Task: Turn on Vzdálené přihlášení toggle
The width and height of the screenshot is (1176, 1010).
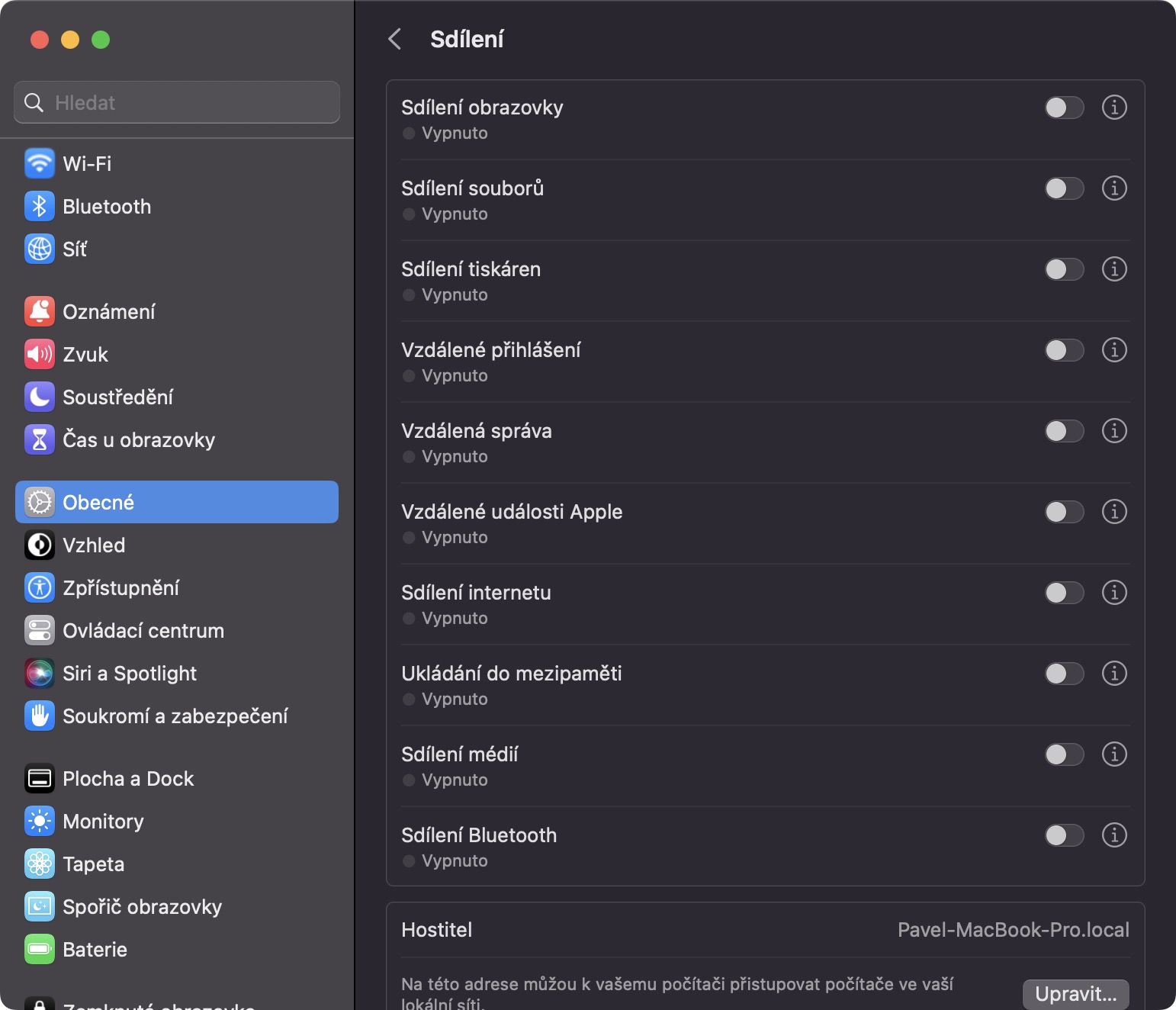Action: point(1064,350)
